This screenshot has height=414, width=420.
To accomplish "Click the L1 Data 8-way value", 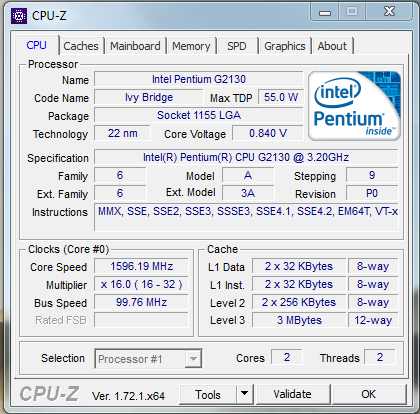I will click(373, 266).
